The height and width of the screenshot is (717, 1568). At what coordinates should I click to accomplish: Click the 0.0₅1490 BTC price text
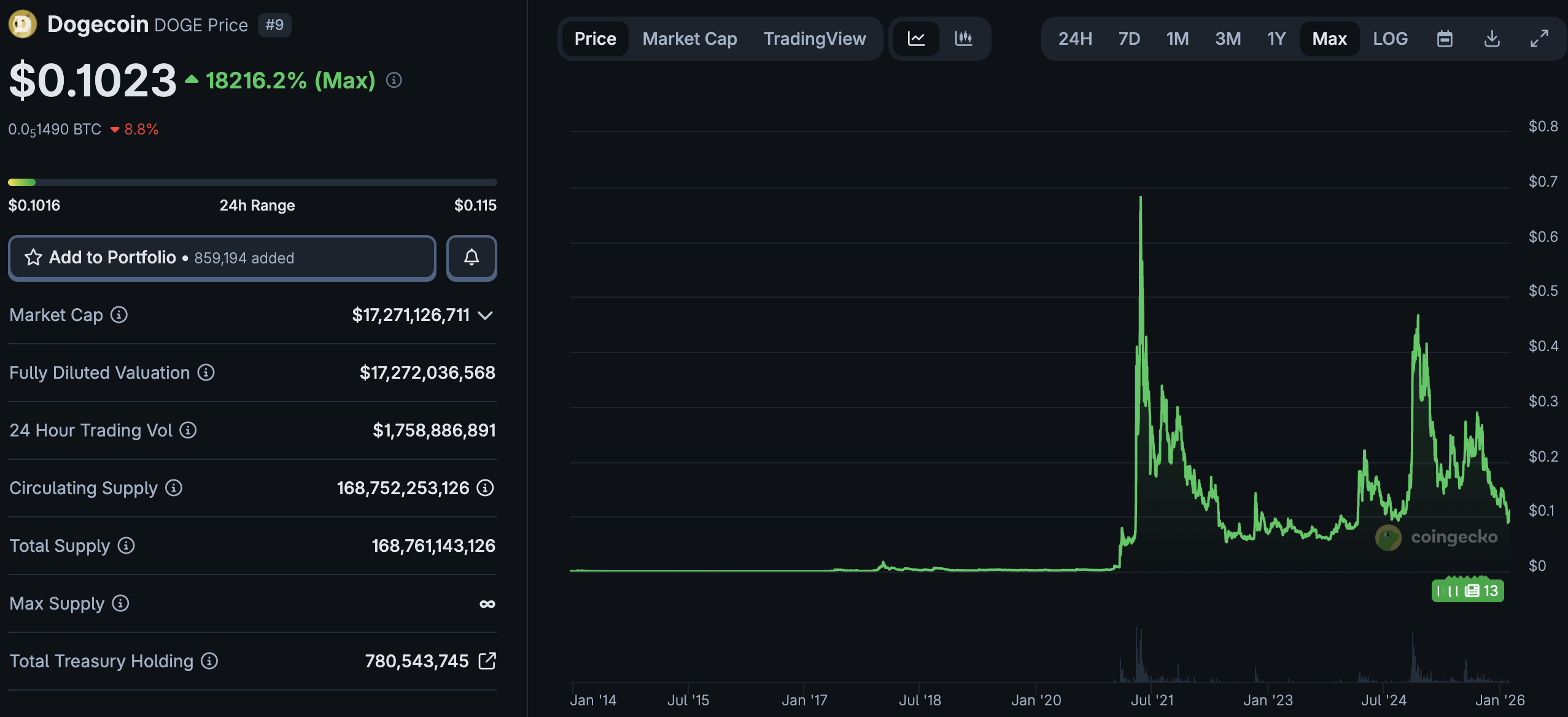(x=55, y=130)
